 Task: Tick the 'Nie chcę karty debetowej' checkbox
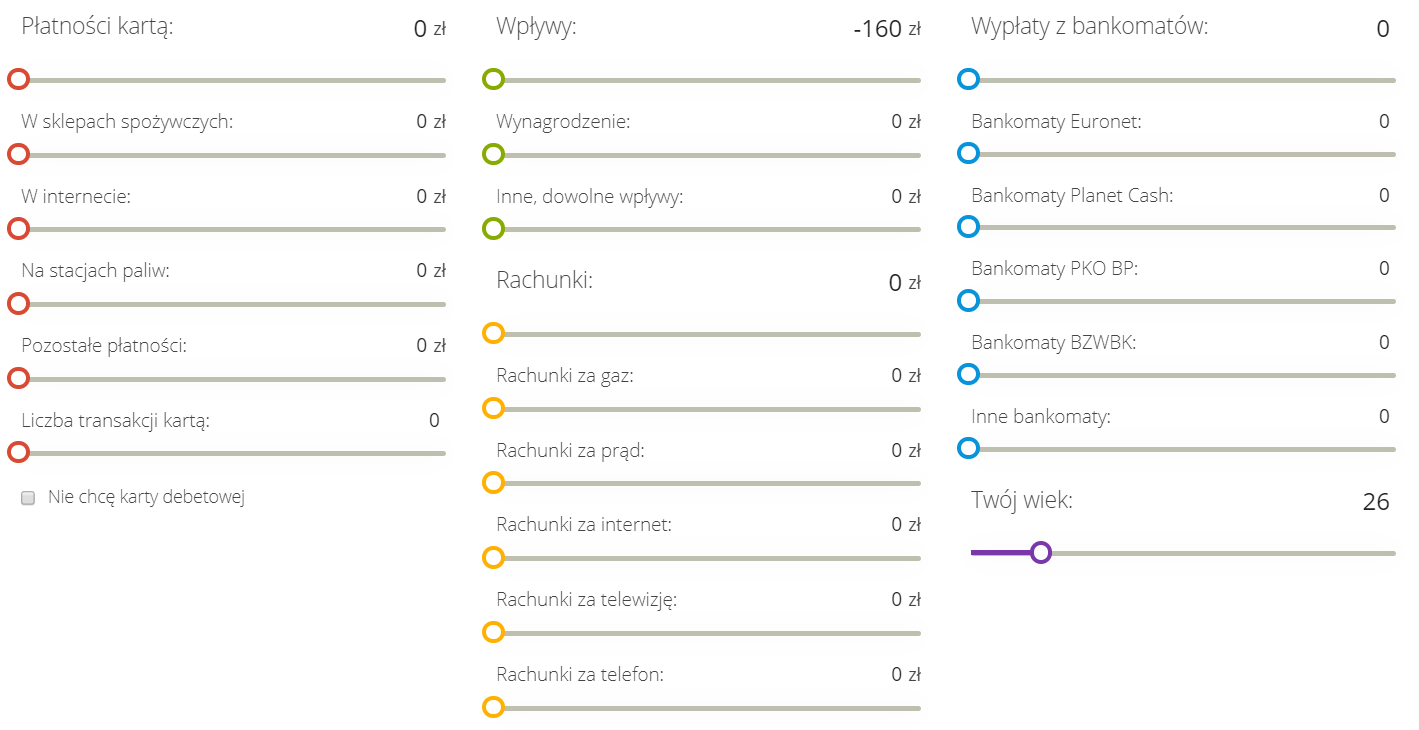point(28,498)
